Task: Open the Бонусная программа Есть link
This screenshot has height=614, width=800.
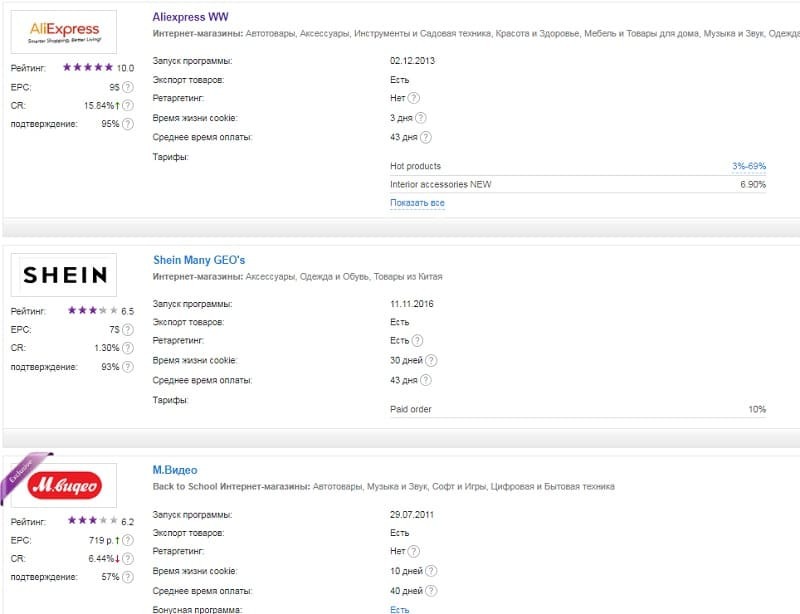Action: [x=399, y=609]
